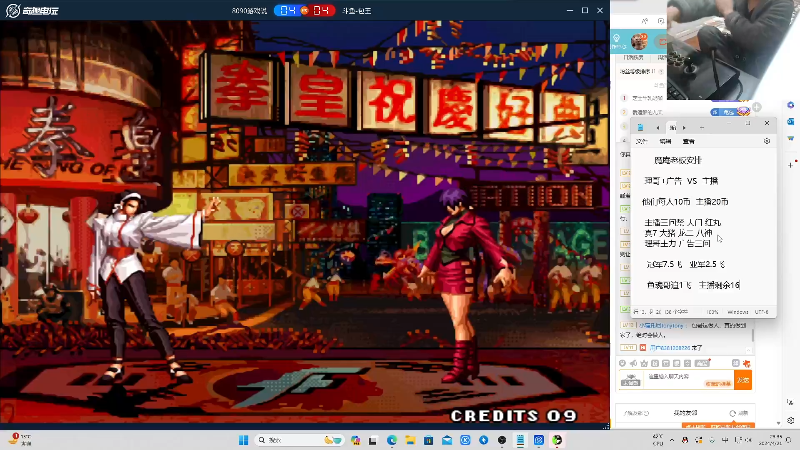Minimize the game emulator window
800x450 pixels.
[x=570, y=10]
